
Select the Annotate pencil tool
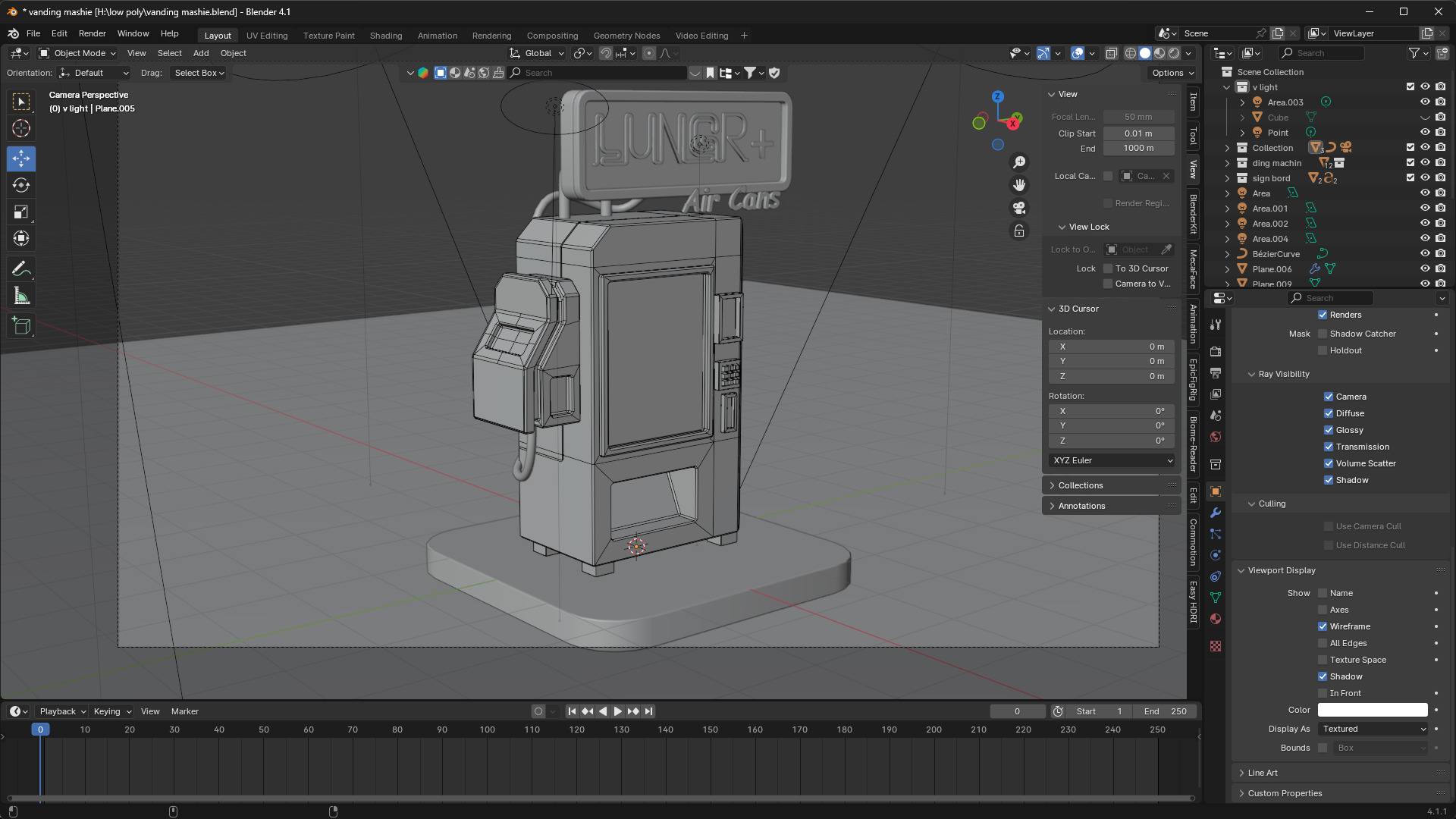[x=21, y=268]
